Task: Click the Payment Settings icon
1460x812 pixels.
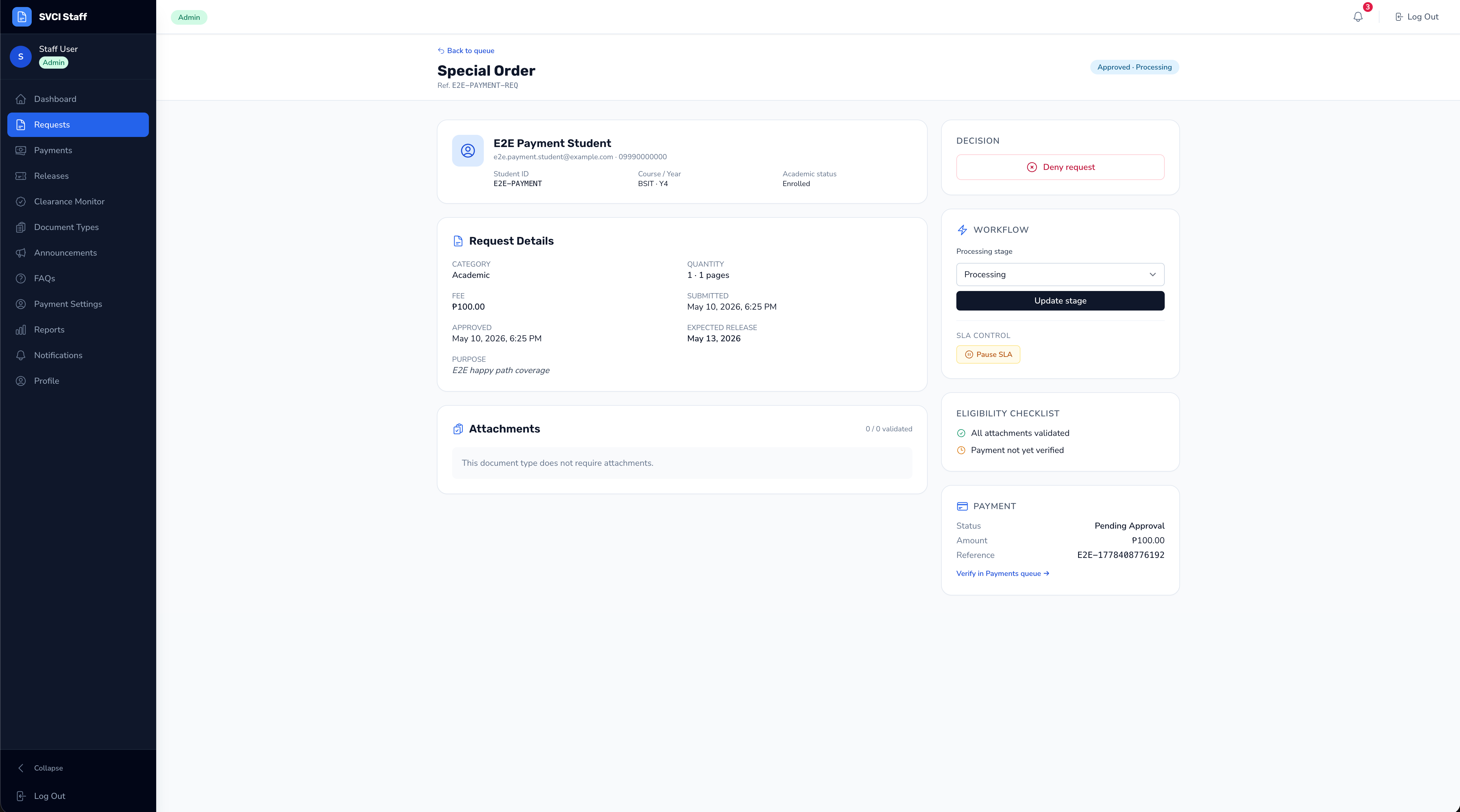Action: [21, 304]
